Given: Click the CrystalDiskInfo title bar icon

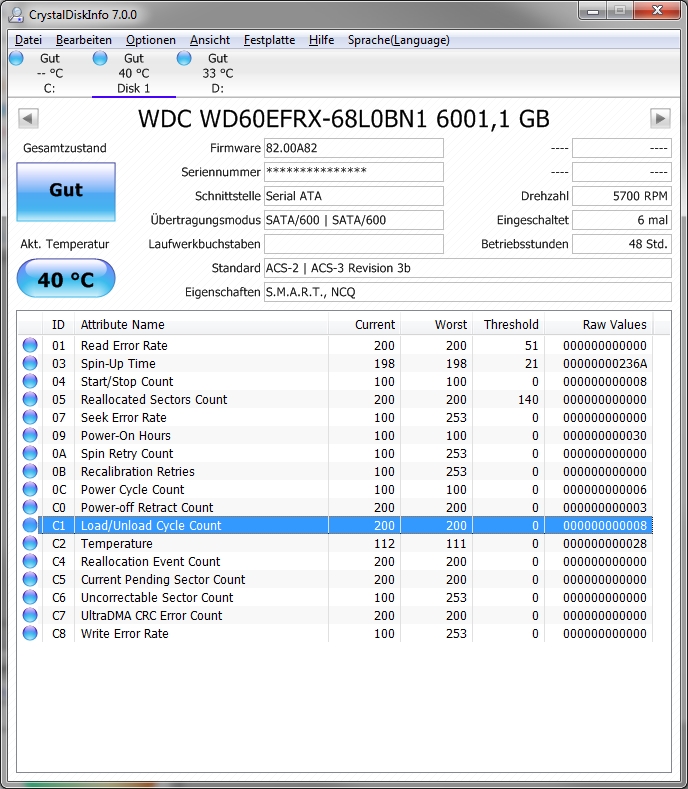Looking at the screenshot, I should tap(17, 15).
